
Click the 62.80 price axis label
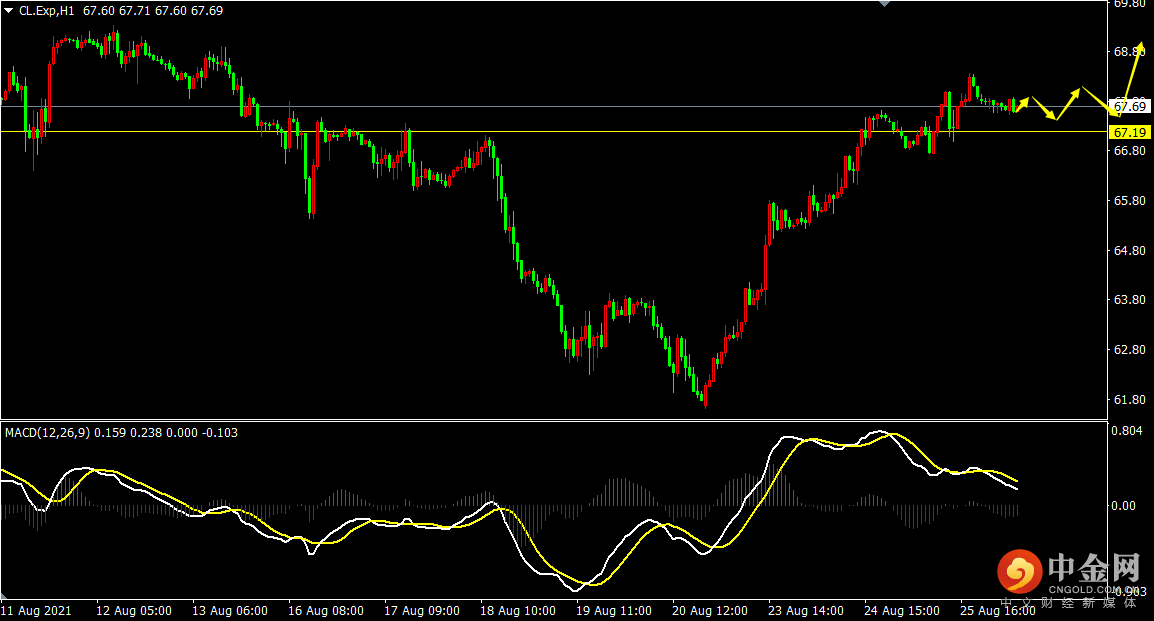(x=1130, y=349)
